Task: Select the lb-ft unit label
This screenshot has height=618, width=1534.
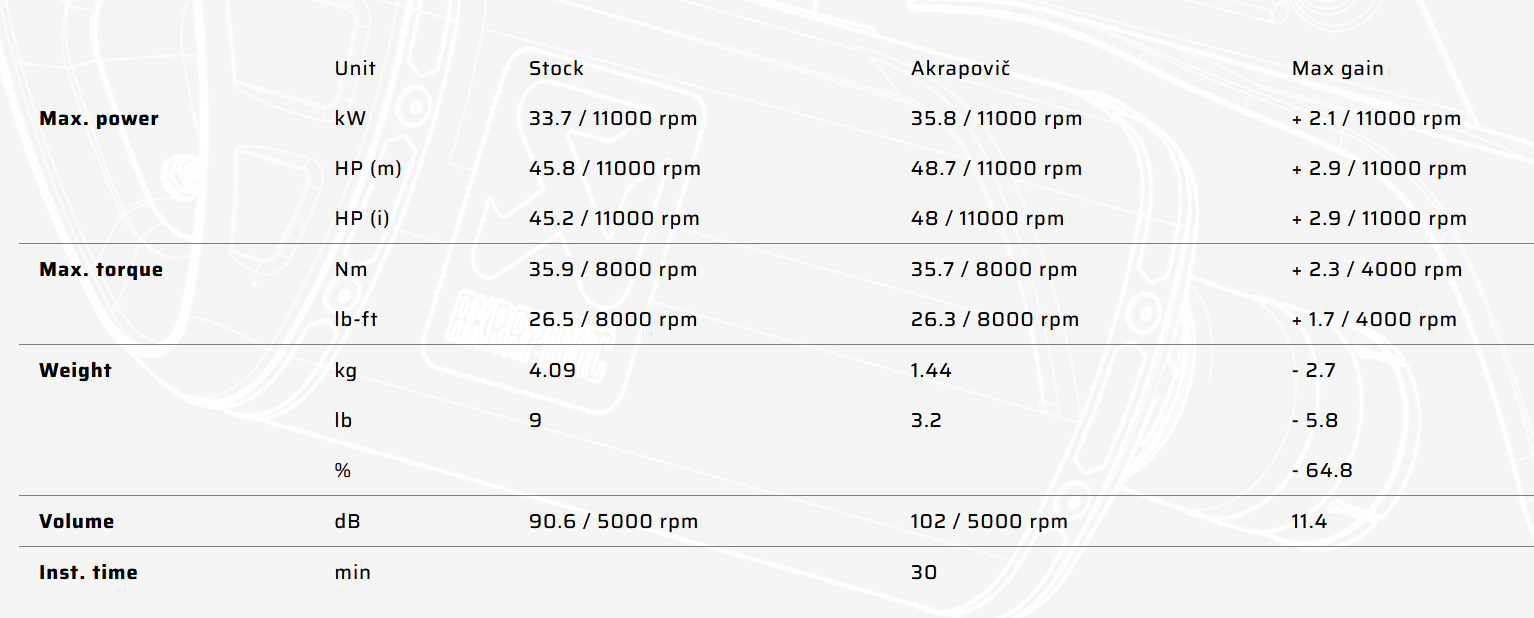Action: 354,320
